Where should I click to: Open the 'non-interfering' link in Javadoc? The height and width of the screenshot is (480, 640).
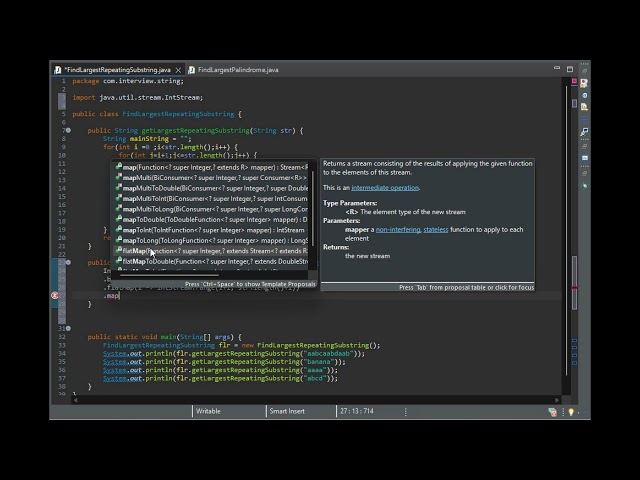(398, 230)
